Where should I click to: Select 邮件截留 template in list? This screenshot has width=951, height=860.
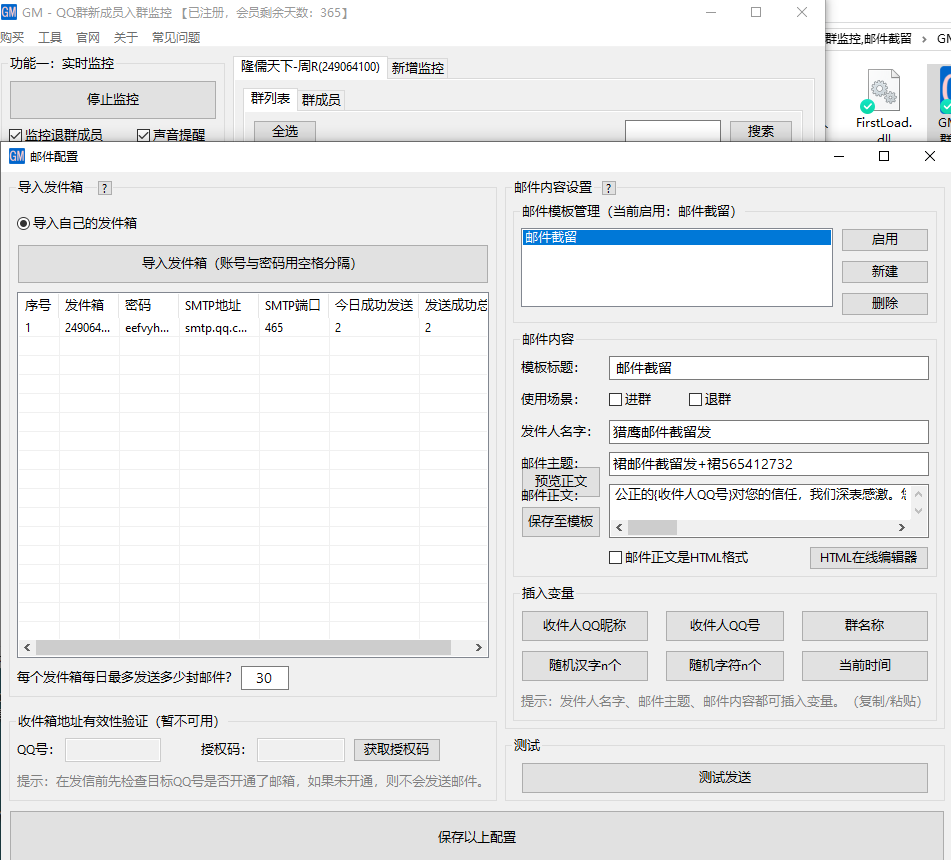(x=676, y=238)
